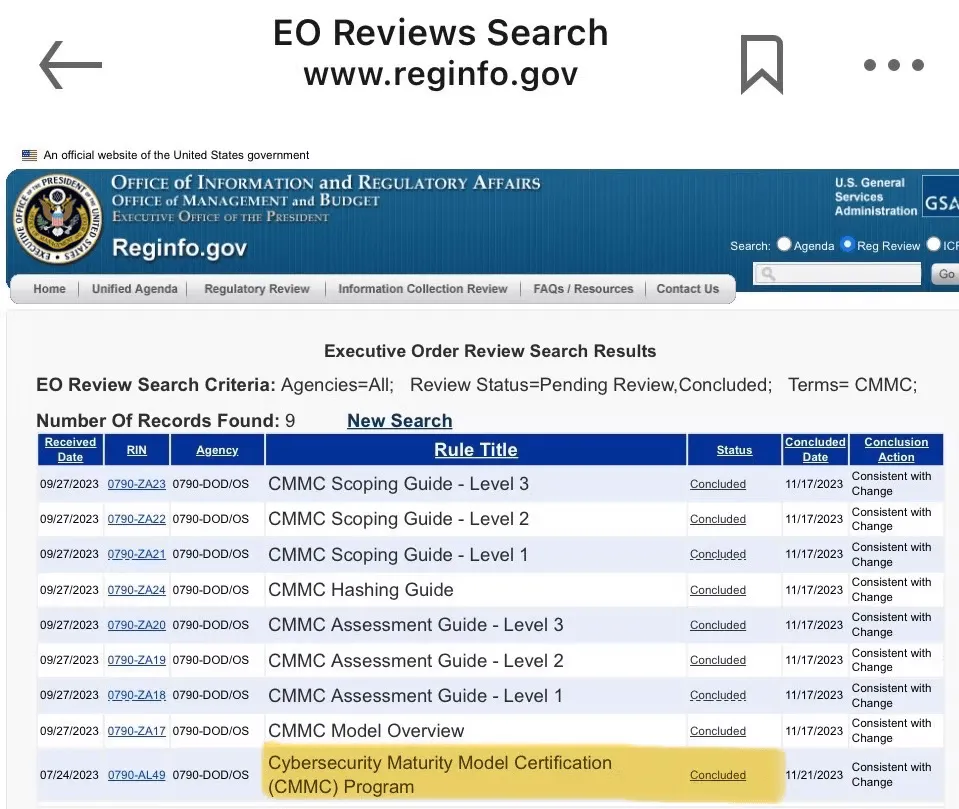Select the 'CMMC Hashing Guide' rule title
959x809 pixels.
[x=361, y=589]
